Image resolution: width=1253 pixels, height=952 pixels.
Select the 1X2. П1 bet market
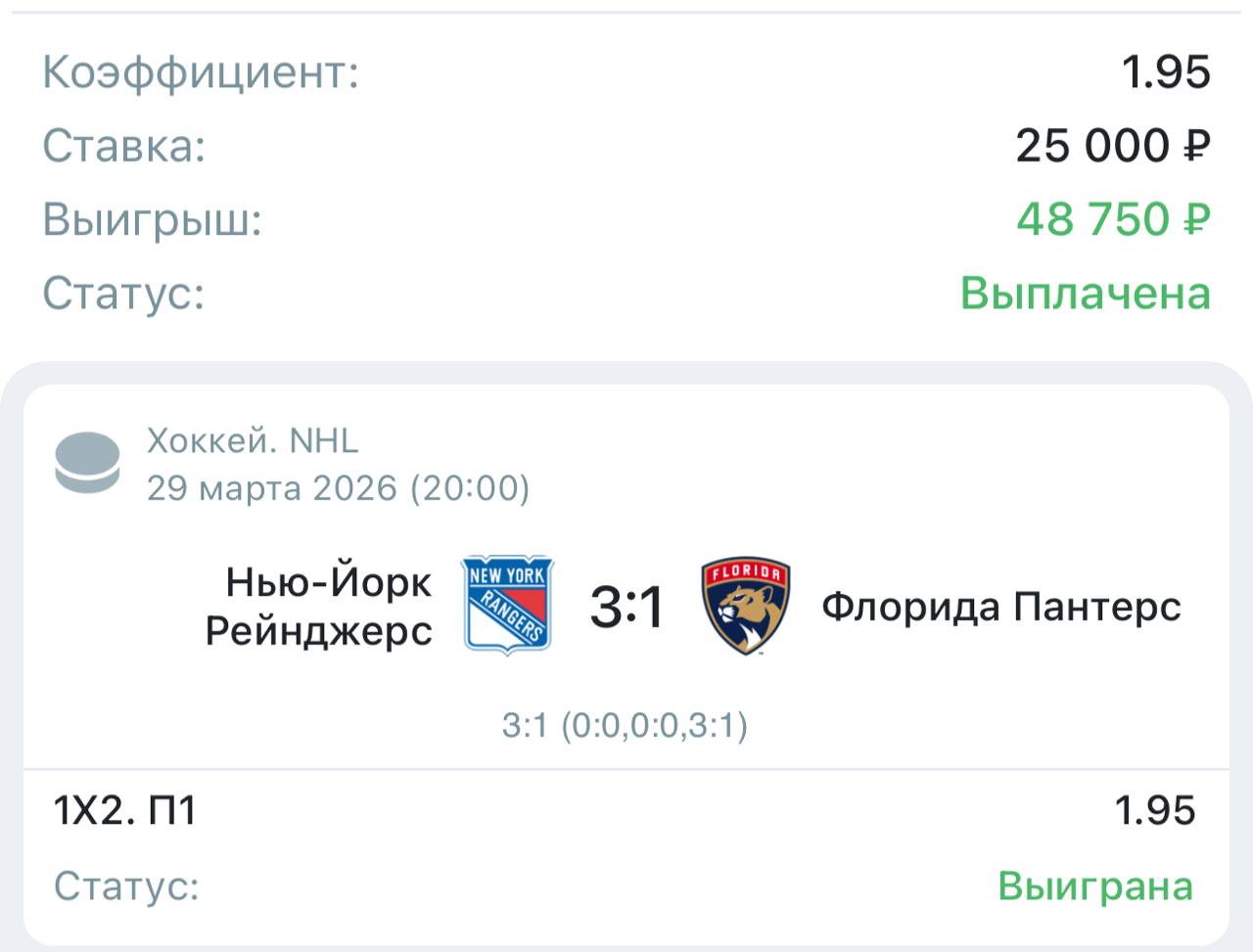[x=125, y=810]
